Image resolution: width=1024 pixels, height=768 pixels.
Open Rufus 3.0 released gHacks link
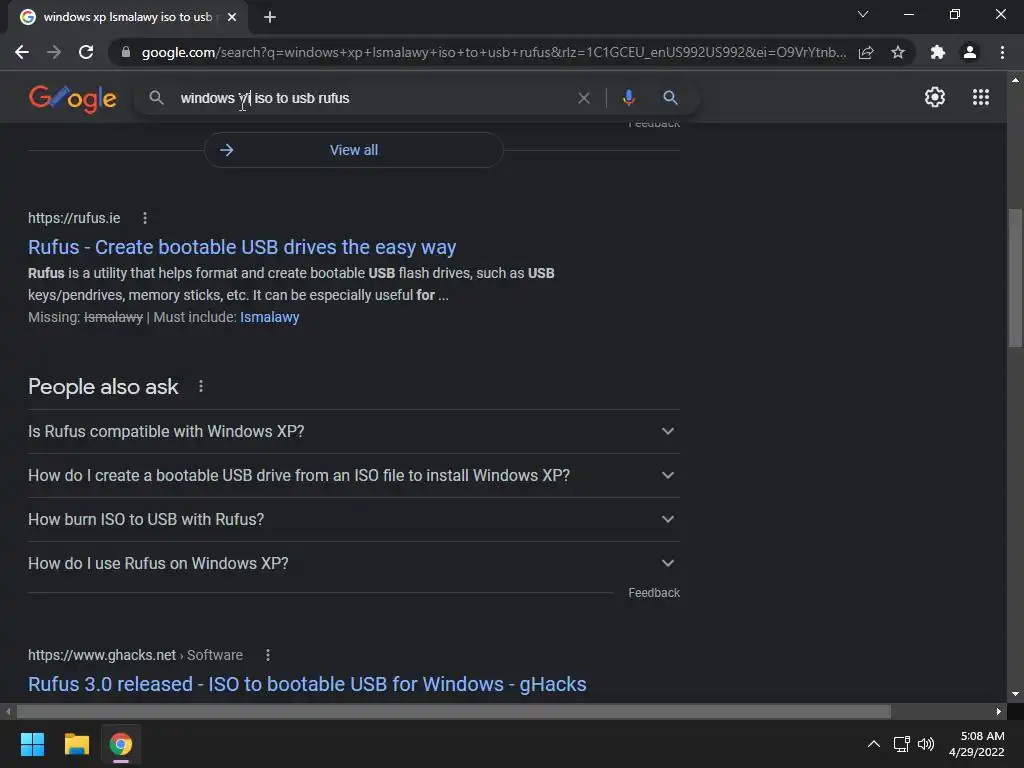[x=307, y=684]
